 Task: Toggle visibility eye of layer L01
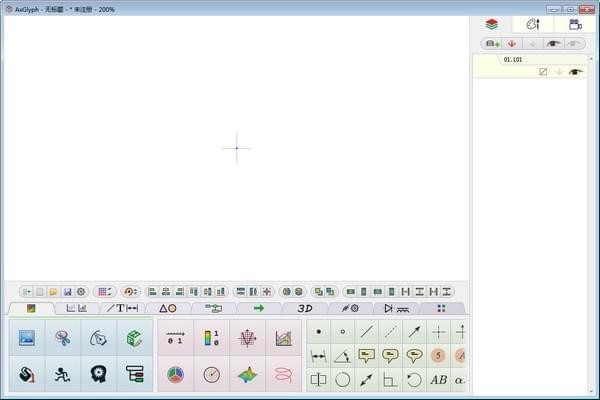click(575, 72)
